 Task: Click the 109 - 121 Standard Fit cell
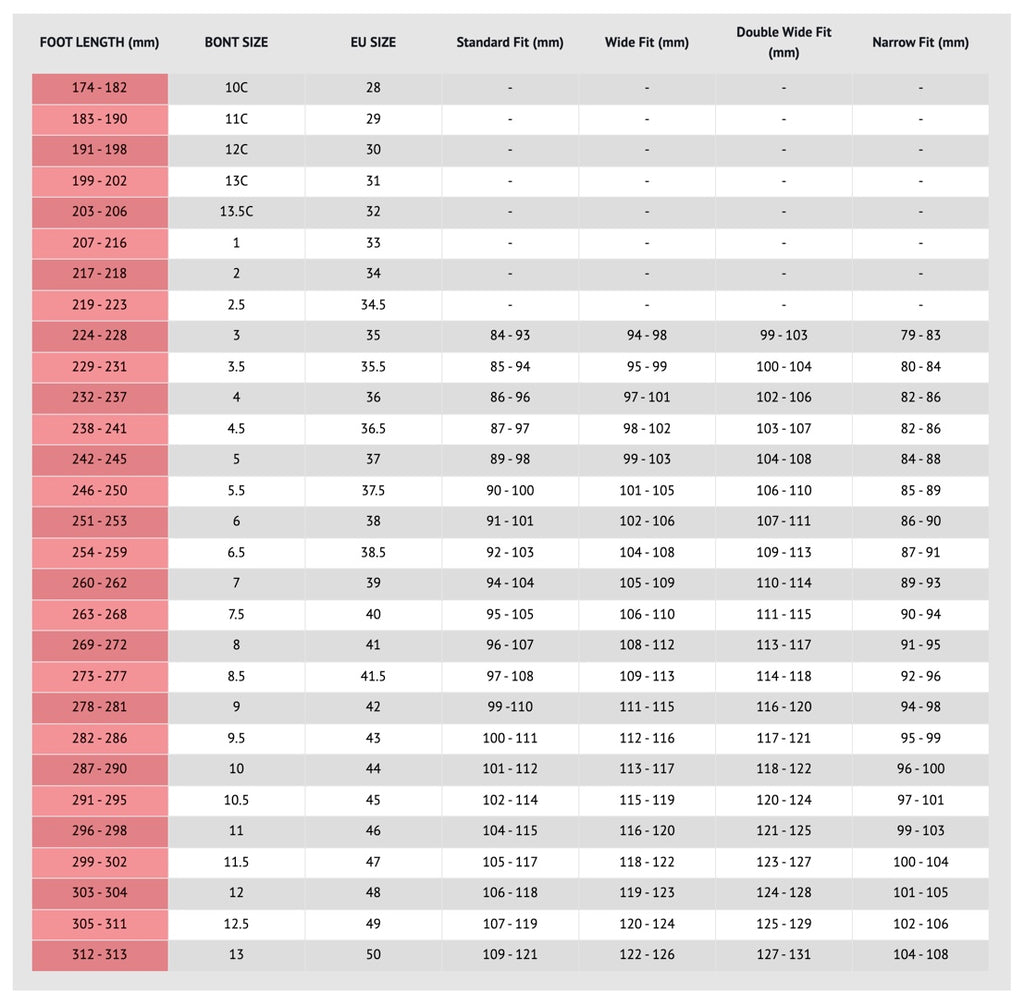[x=510, y=955]
